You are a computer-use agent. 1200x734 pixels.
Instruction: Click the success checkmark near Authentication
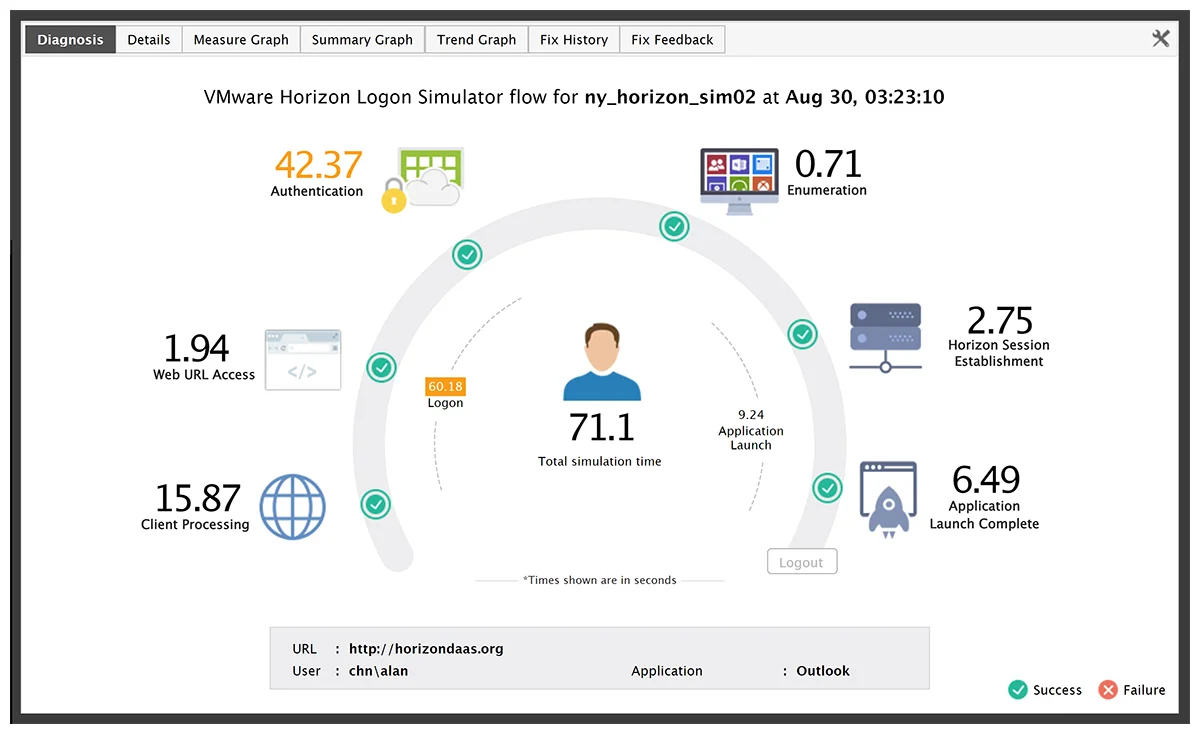pos(467,255)
